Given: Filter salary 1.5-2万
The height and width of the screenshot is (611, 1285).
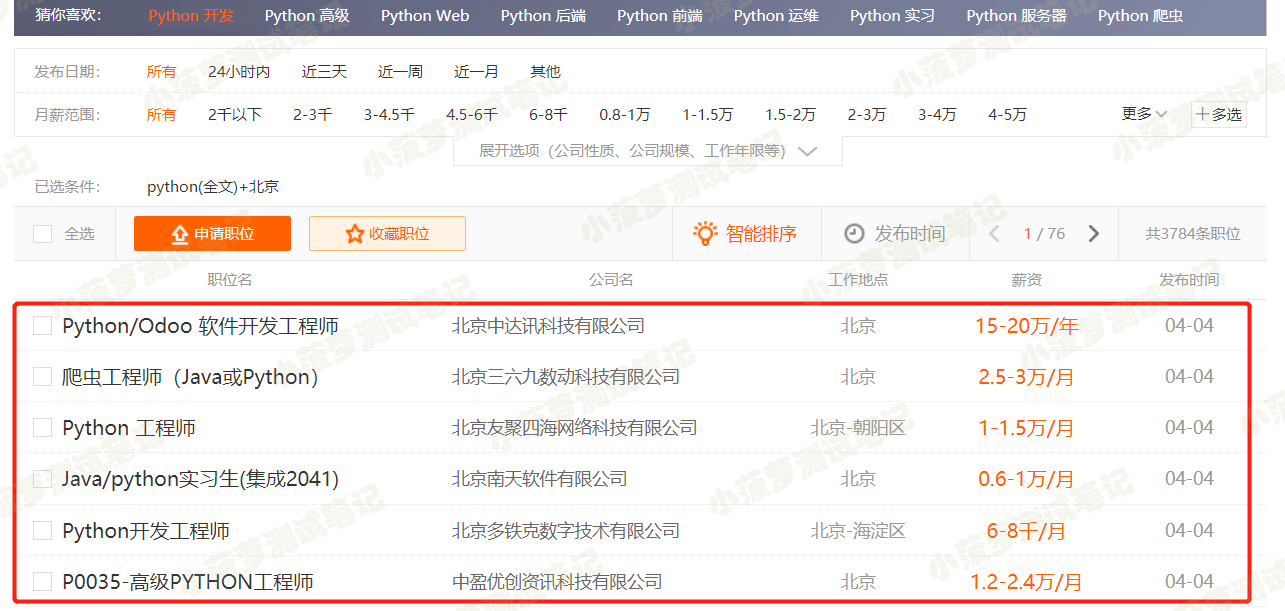Looking at the screenshot, I should pos(790,115).
